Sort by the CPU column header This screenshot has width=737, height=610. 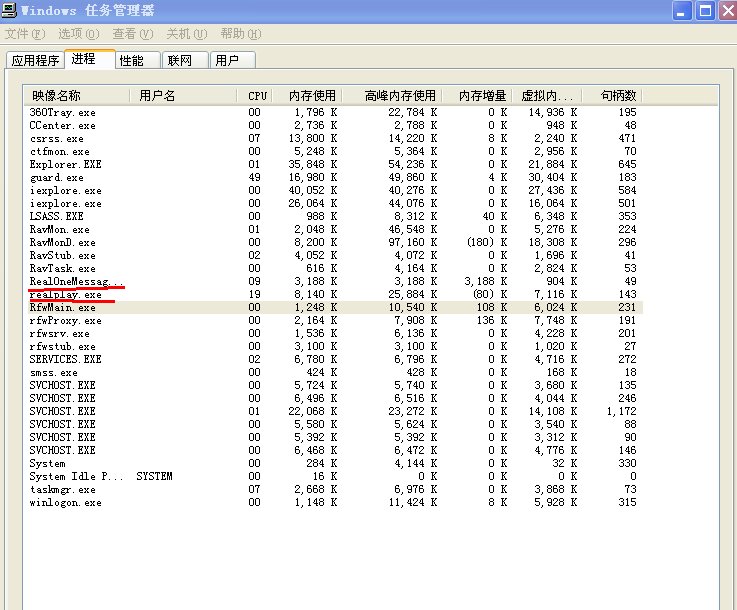pos(257,95)
